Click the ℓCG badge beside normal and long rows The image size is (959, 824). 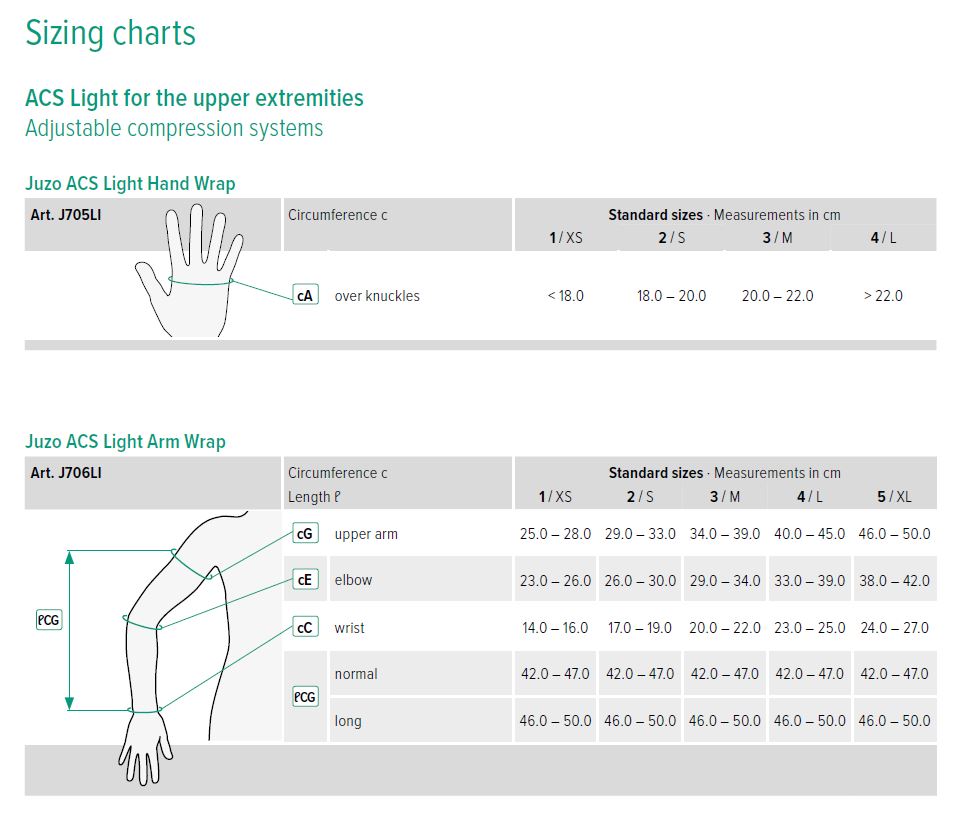click(x=305, y=697)
